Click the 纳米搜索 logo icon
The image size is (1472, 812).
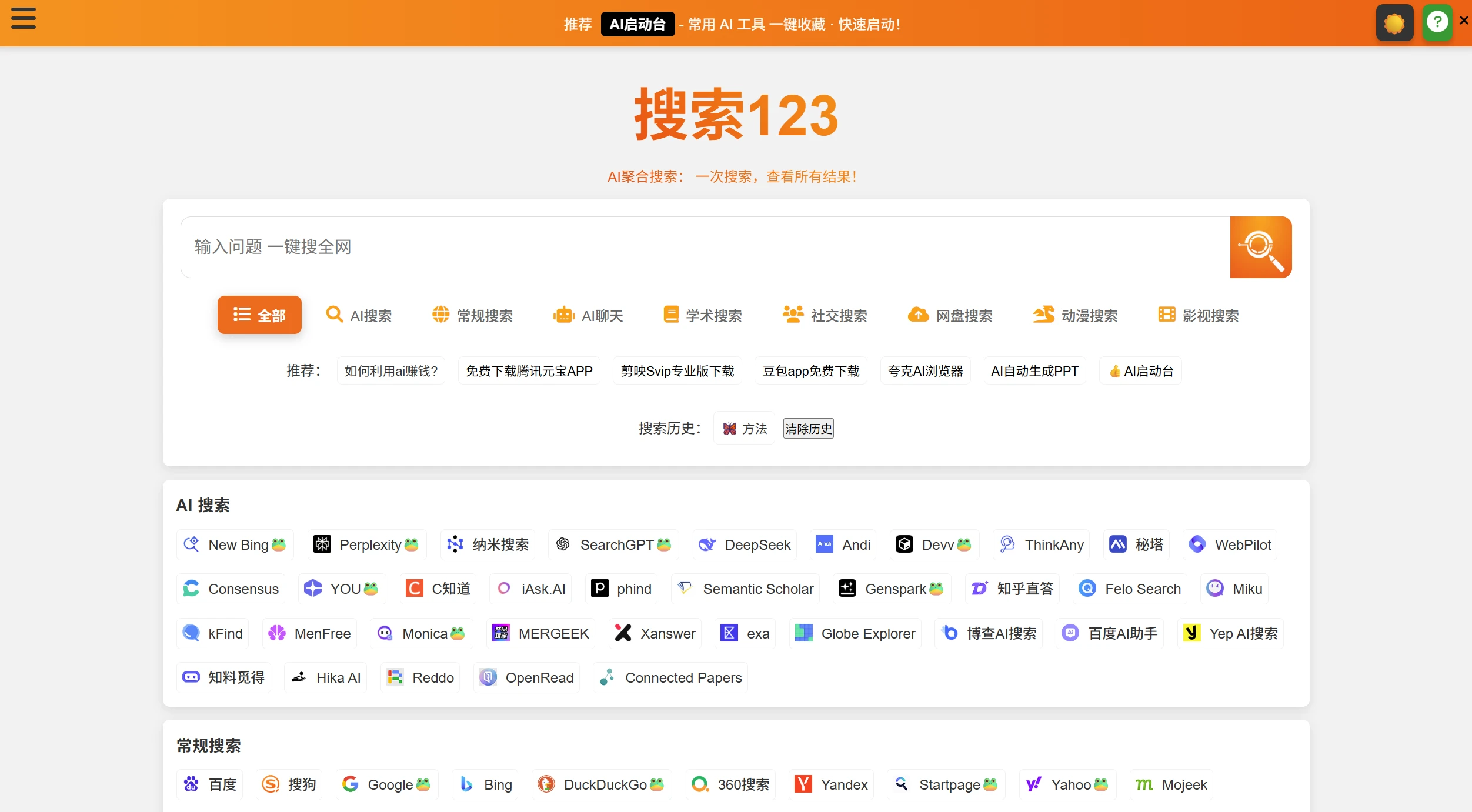pyautogui.click(x=455, y=544)
